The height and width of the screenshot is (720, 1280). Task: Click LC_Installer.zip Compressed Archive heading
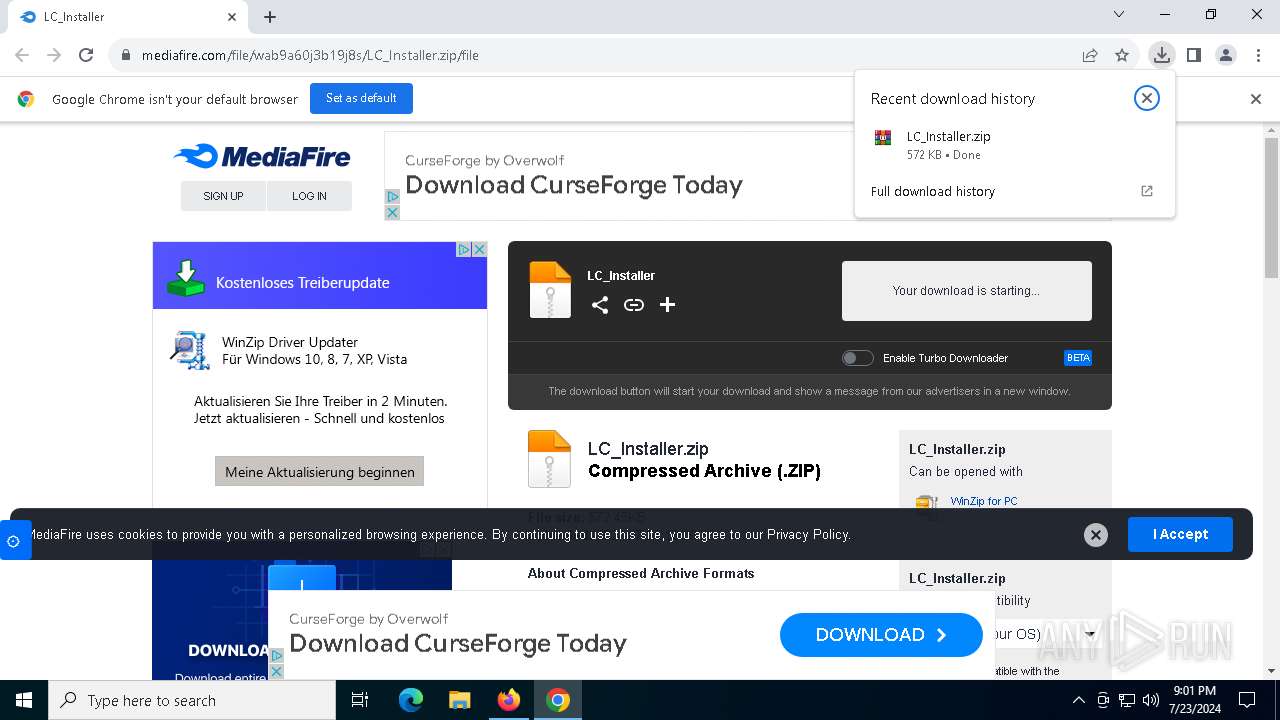[x=704, y=460]
